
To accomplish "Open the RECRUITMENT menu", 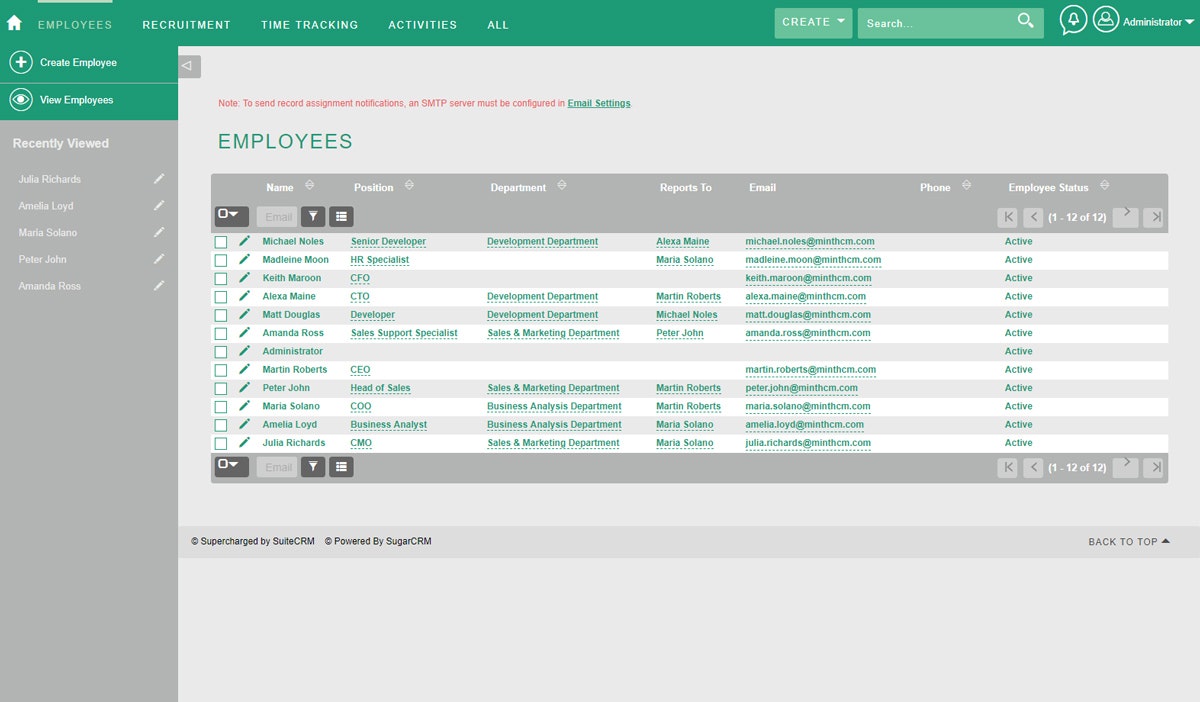I will 186,25.
